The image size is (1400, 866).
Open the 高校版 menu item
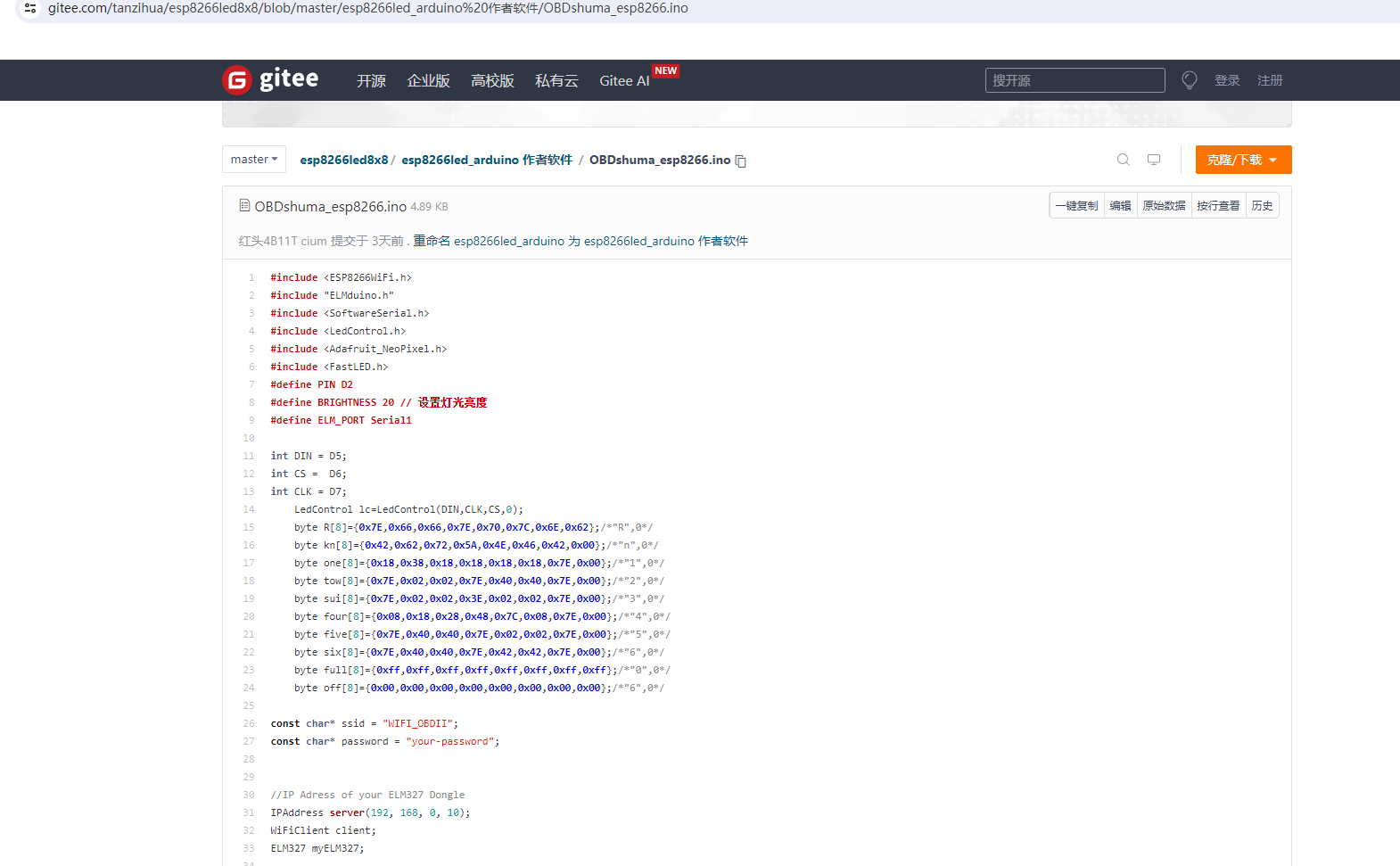[x=492, y=81]
